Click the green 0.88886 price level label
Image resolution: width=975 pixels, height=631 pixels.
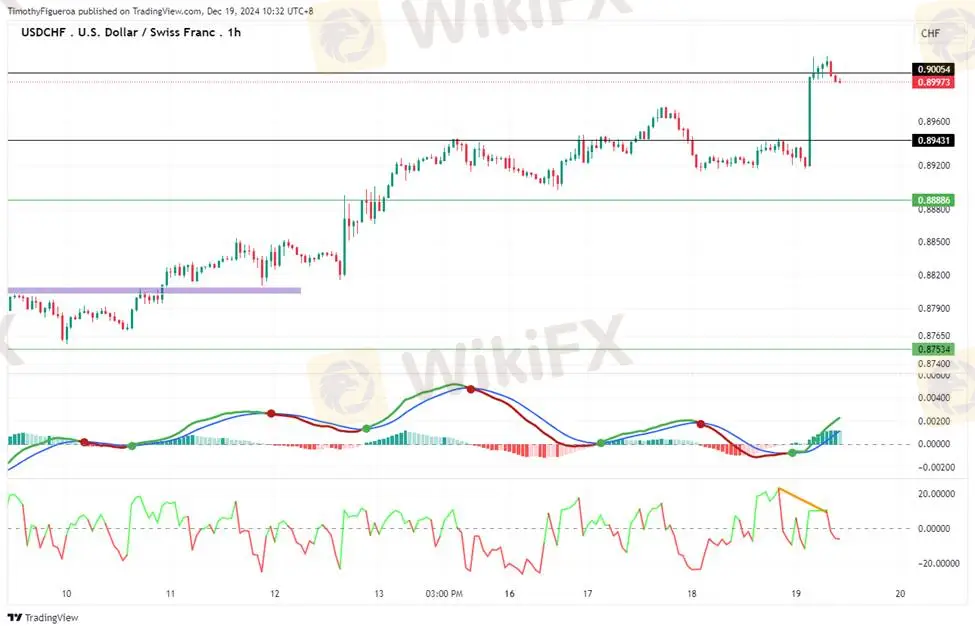[x=931, y=200]
